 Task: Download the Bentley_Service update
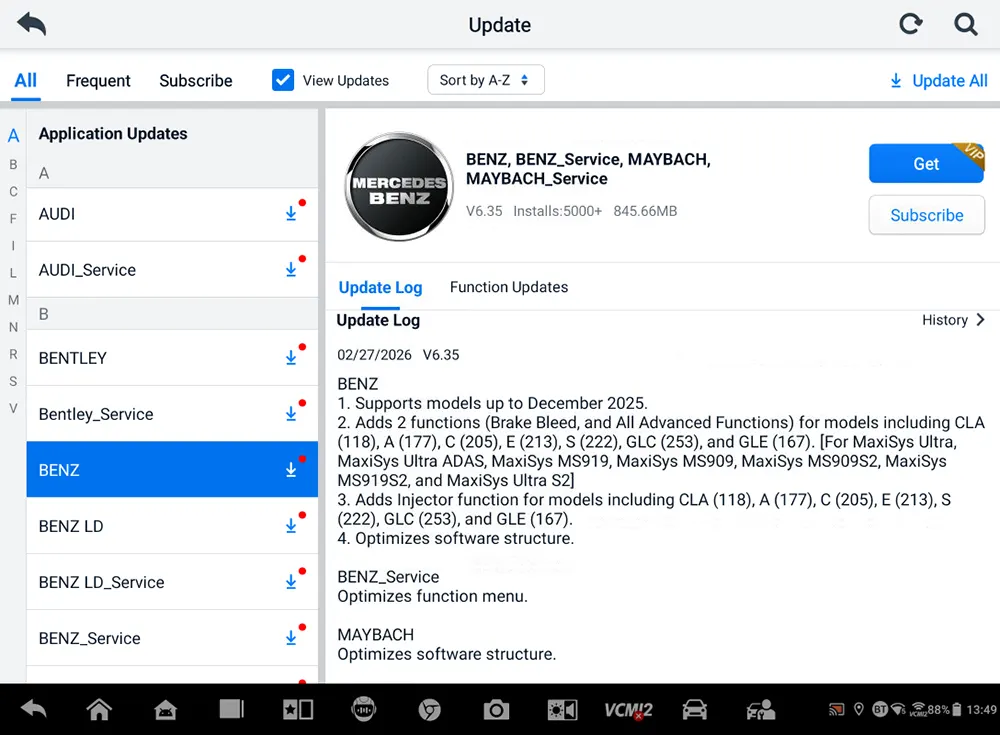[x=291, y=414]
